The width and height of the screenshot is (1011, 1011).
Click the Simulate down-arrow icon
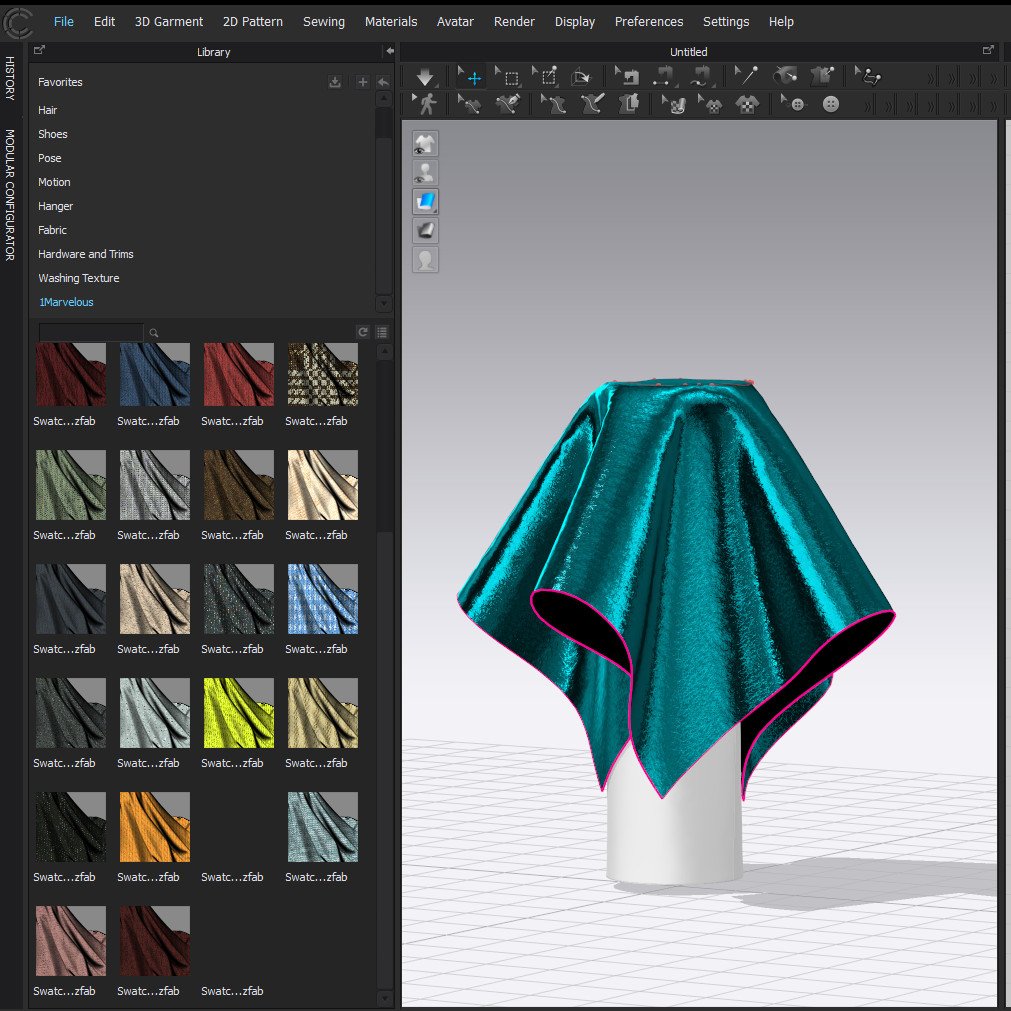coord(425,77)
